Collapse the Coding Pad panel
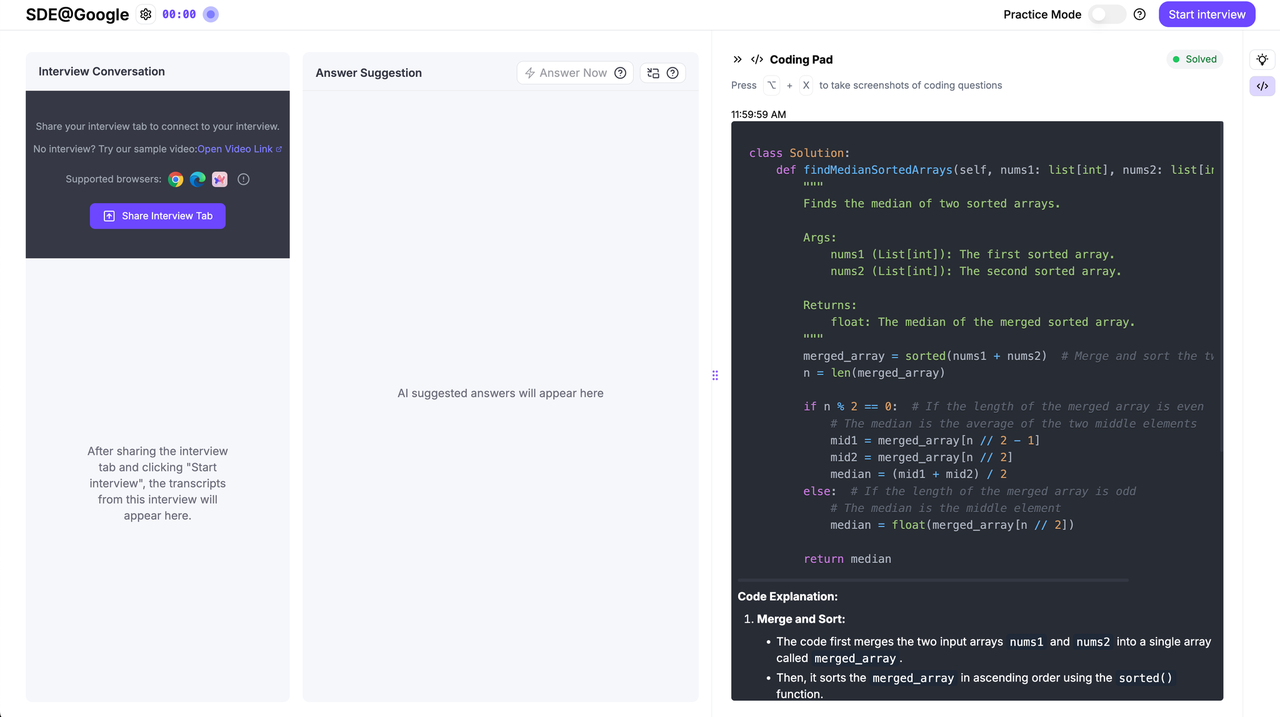The height and width of the screenshot is (717, 1280). click(738, 60)
